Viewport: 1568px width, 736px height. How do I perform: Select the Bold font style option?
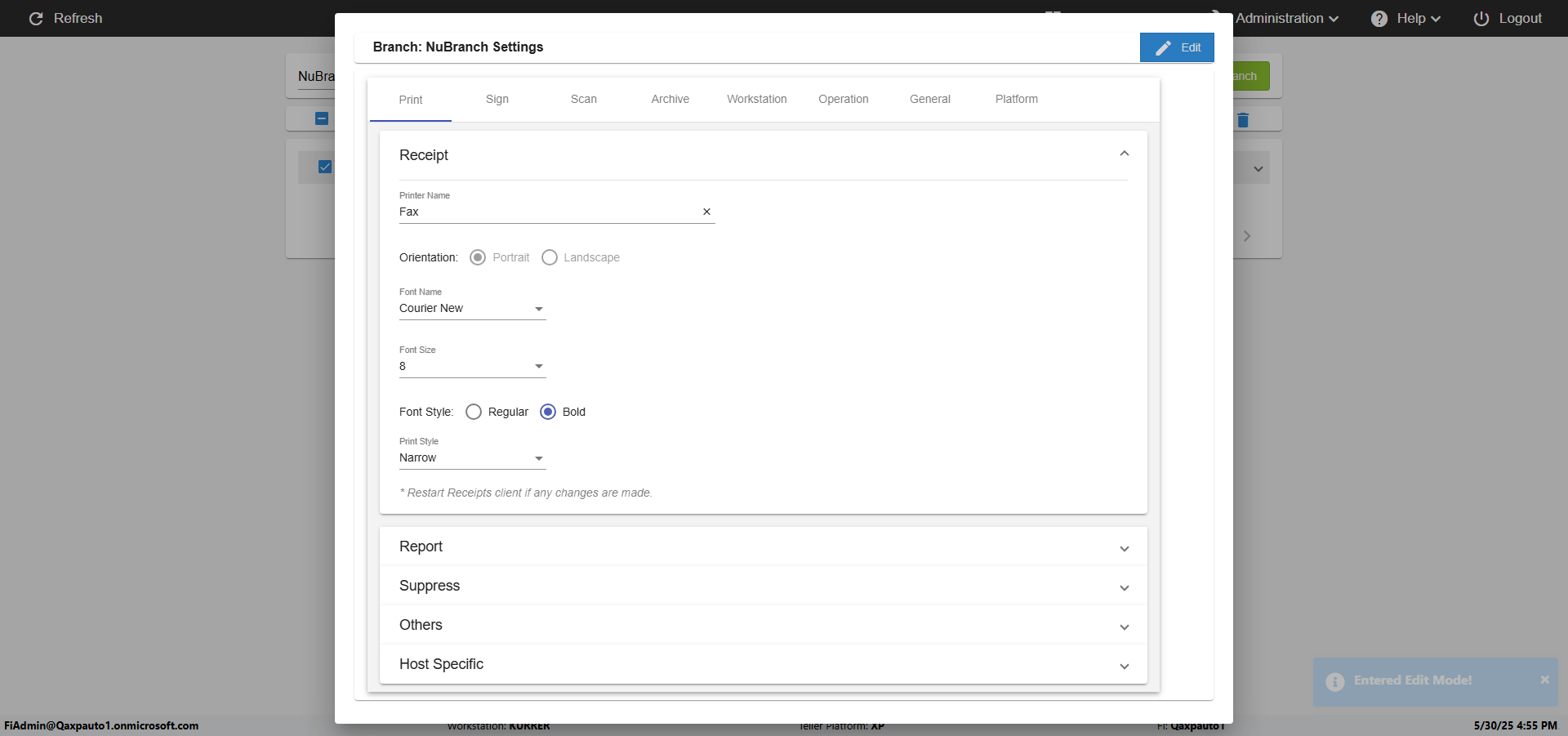coord(548,412)
